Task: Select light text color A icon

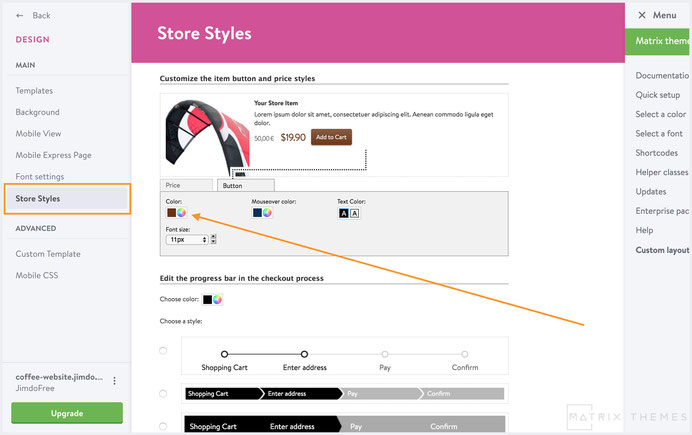Action: coord(354,214)
